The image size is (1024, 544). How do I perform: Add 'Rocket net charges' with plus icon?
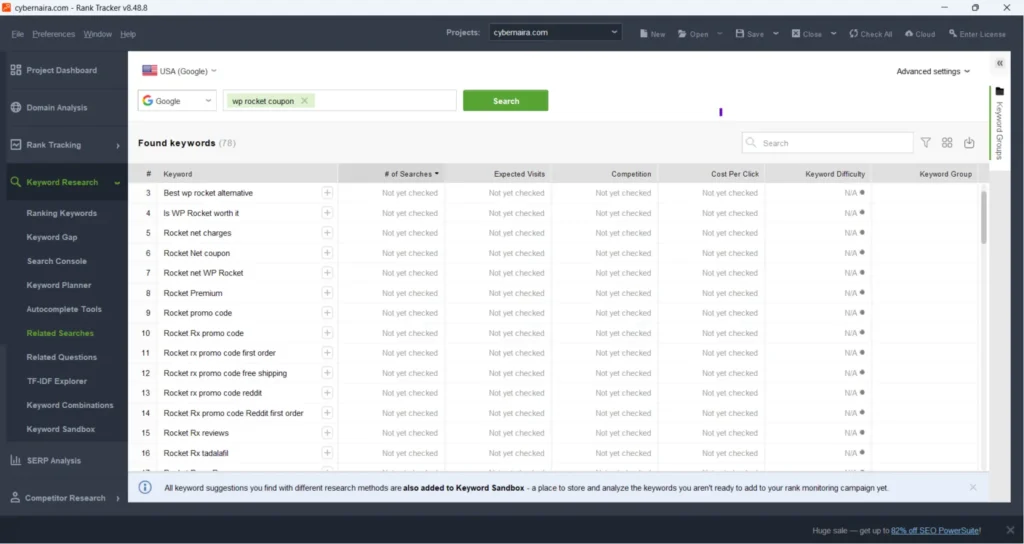coord(327,232)
